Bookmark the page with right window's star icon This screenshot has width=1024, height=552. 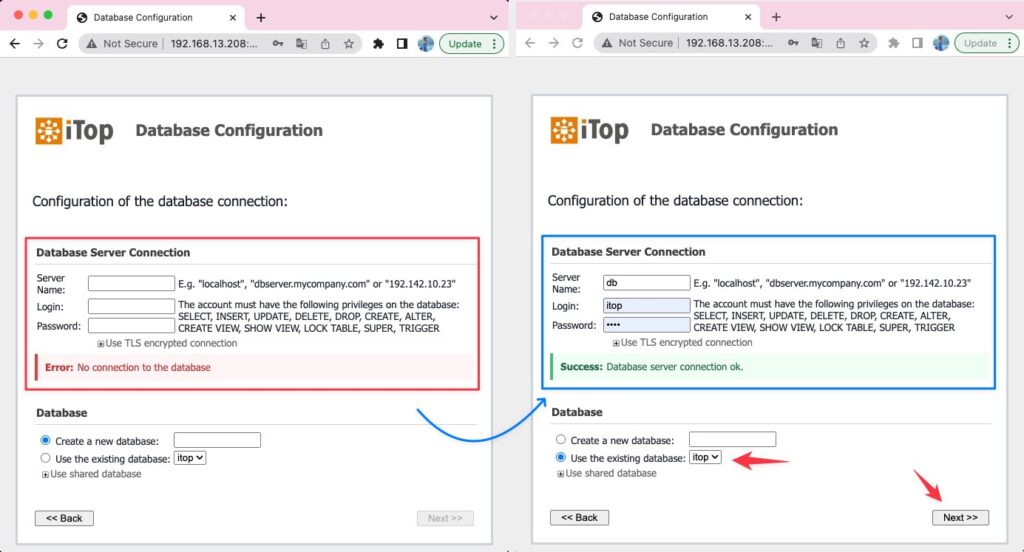tap(864, 43)
